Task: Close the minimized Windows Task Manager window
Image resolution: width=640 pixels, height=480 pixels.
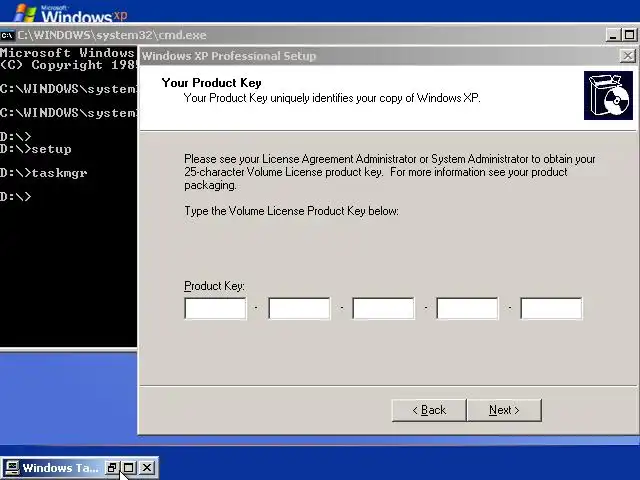Action: point(147,468)
